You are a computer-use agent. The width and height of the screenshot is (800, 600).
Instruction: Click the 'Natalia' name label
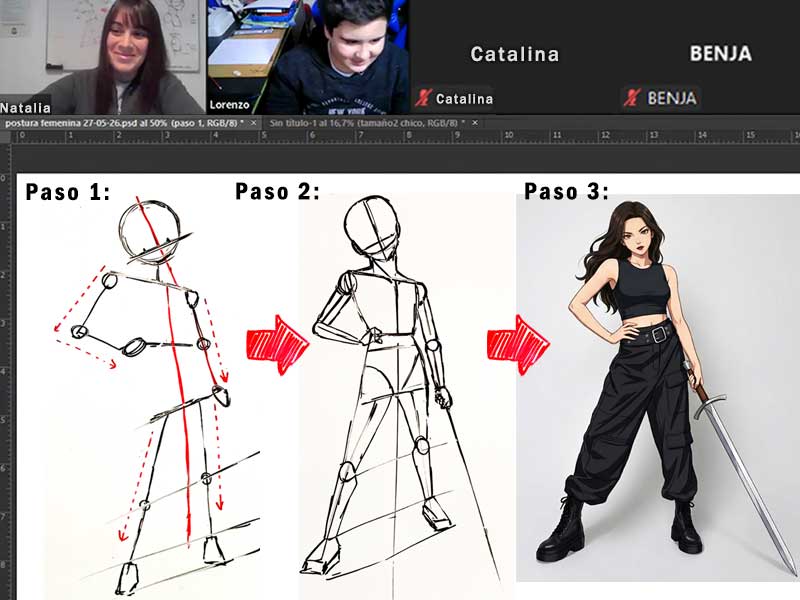coord(26,108)
